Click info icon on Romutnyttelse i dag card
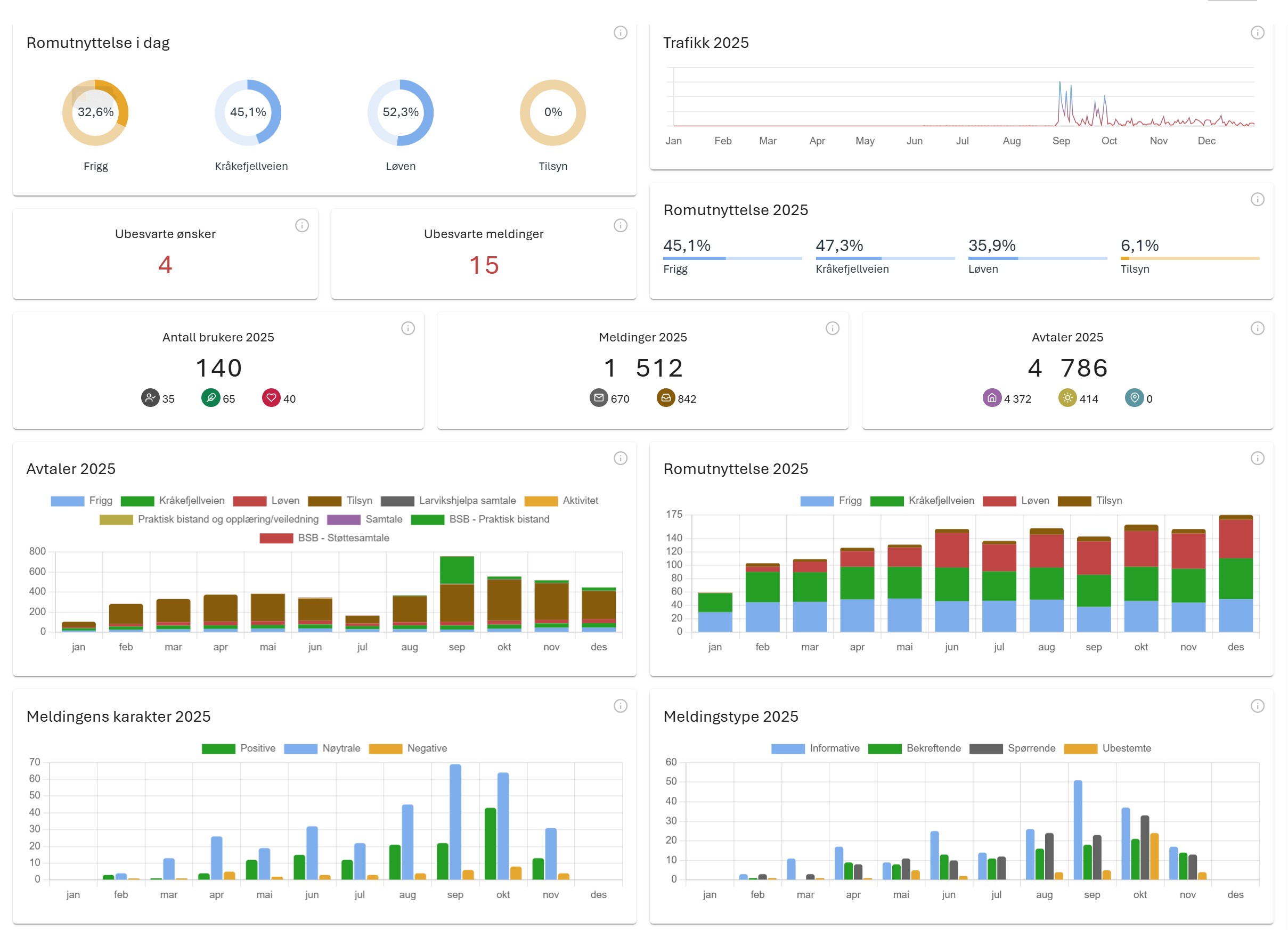 tap(620, 32)
